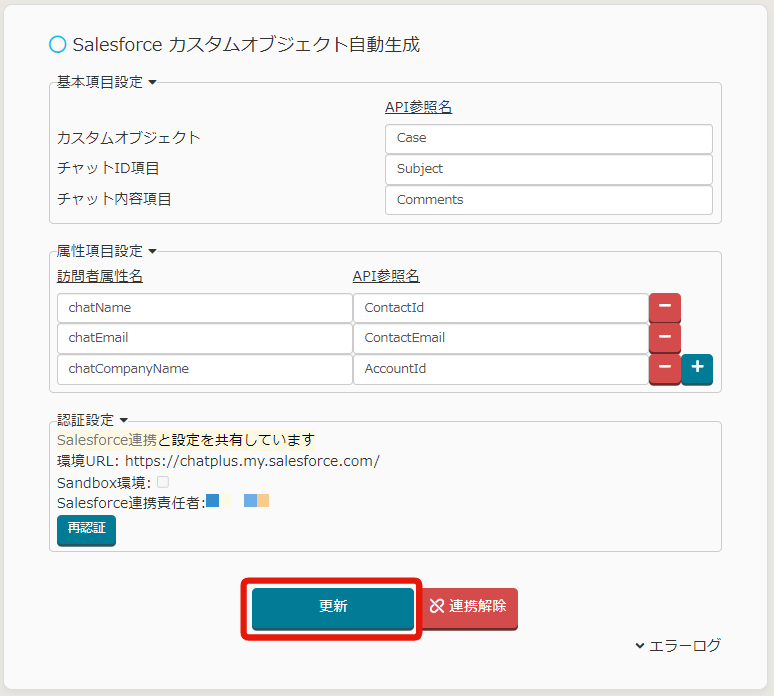
Task: Click the AccountId API name field
Action: pos(501,369)
